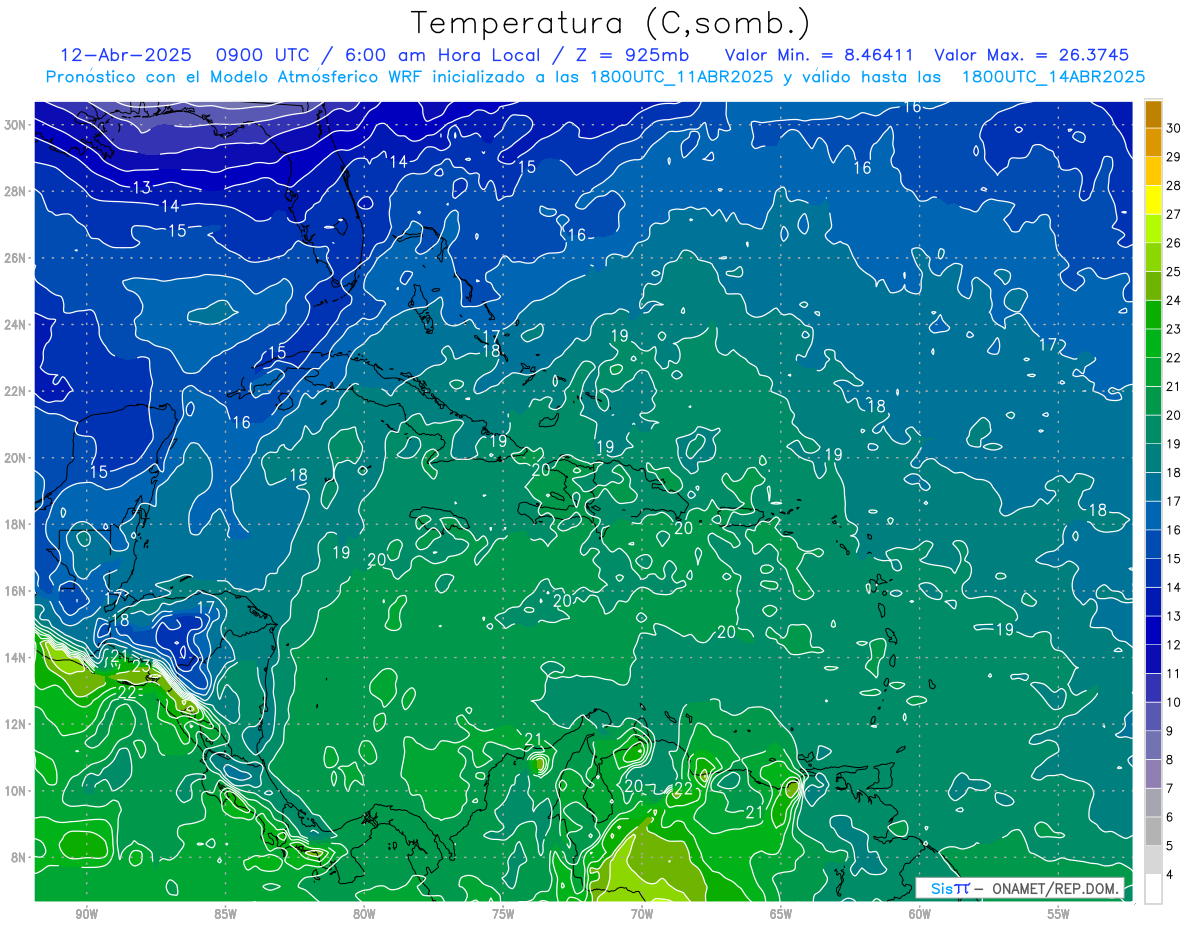Pick the colorbar segment between 22 and 23

coord(1153,343)
